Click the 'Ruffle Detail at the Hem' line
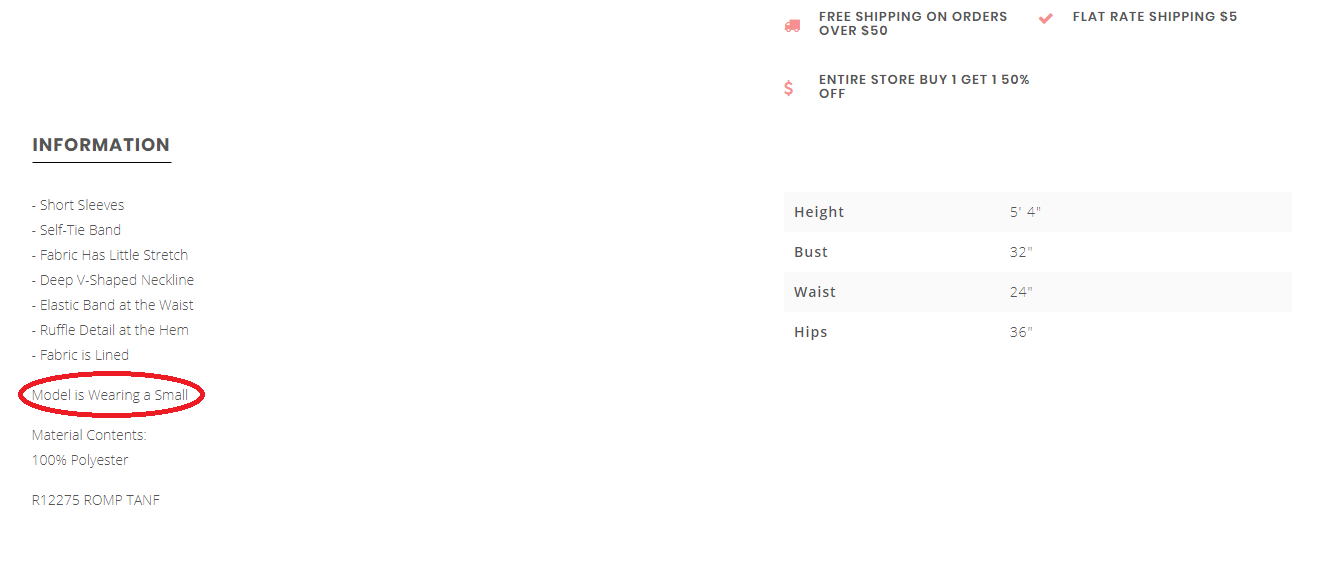Image resolution: width=1317 pixels, height=561 pixels. click(x=110, y=330)
